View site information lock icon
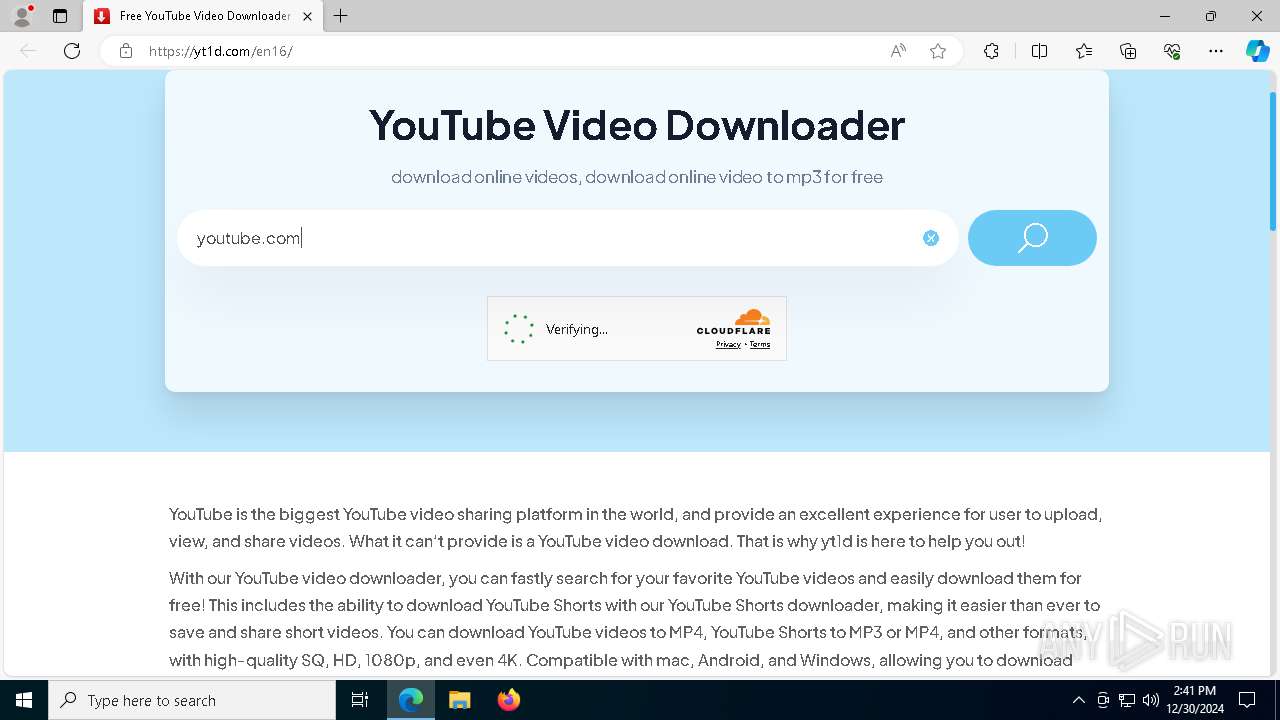1280x720 pixels. (x=126, y=51)
